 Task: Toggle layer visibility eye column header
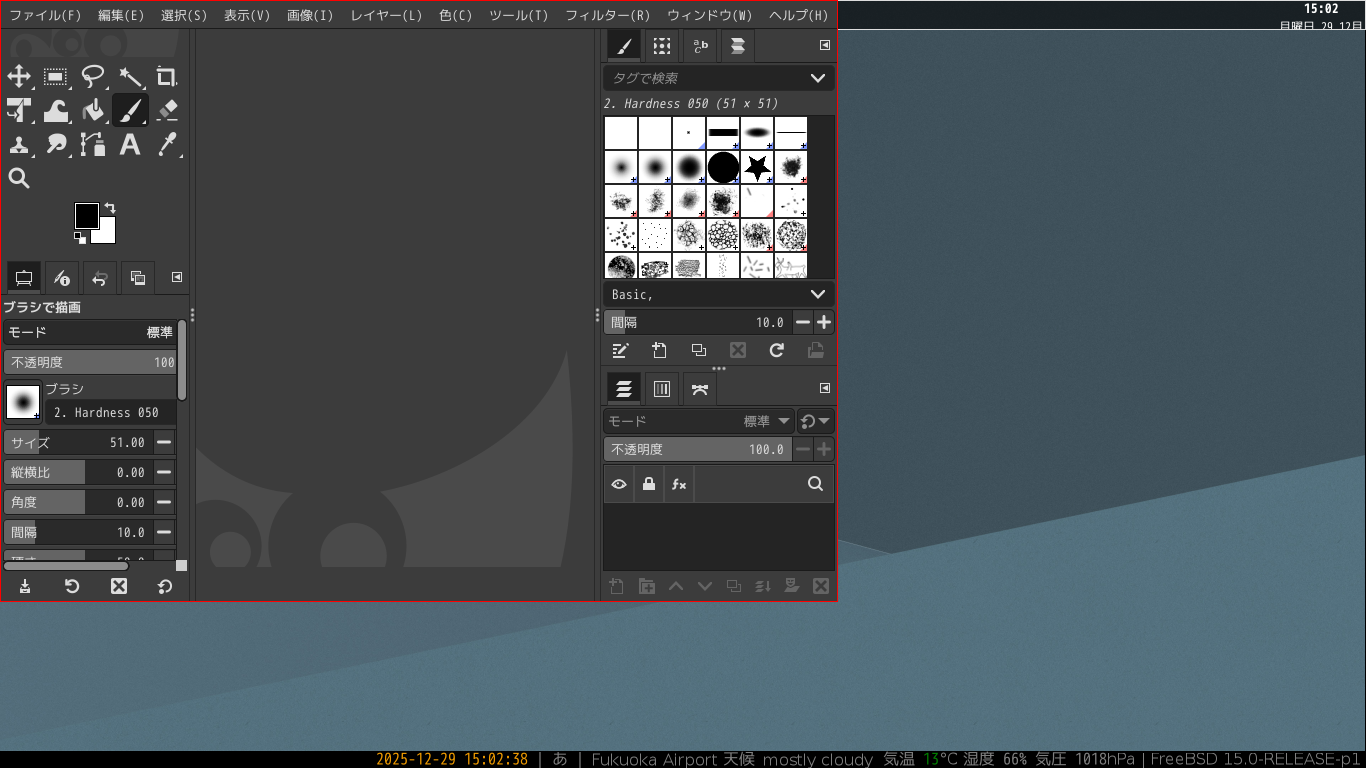[x=618, y=484]
